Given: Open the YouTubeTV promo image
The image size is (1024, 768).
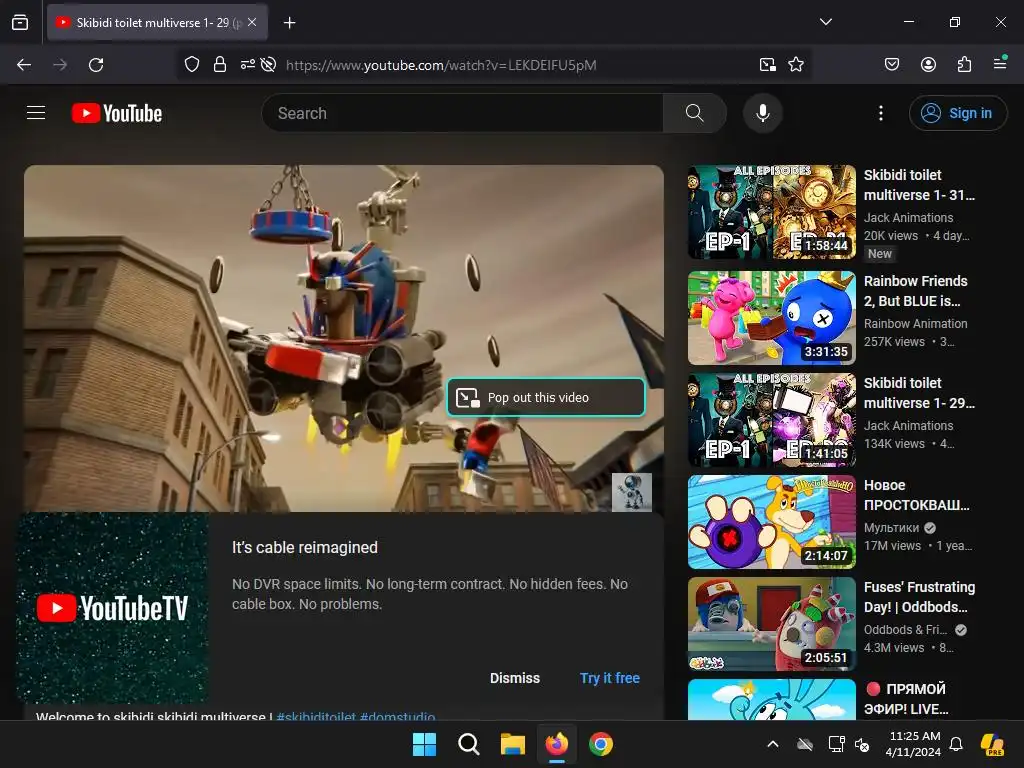Looking at the screenshot, I should point(112,608).
